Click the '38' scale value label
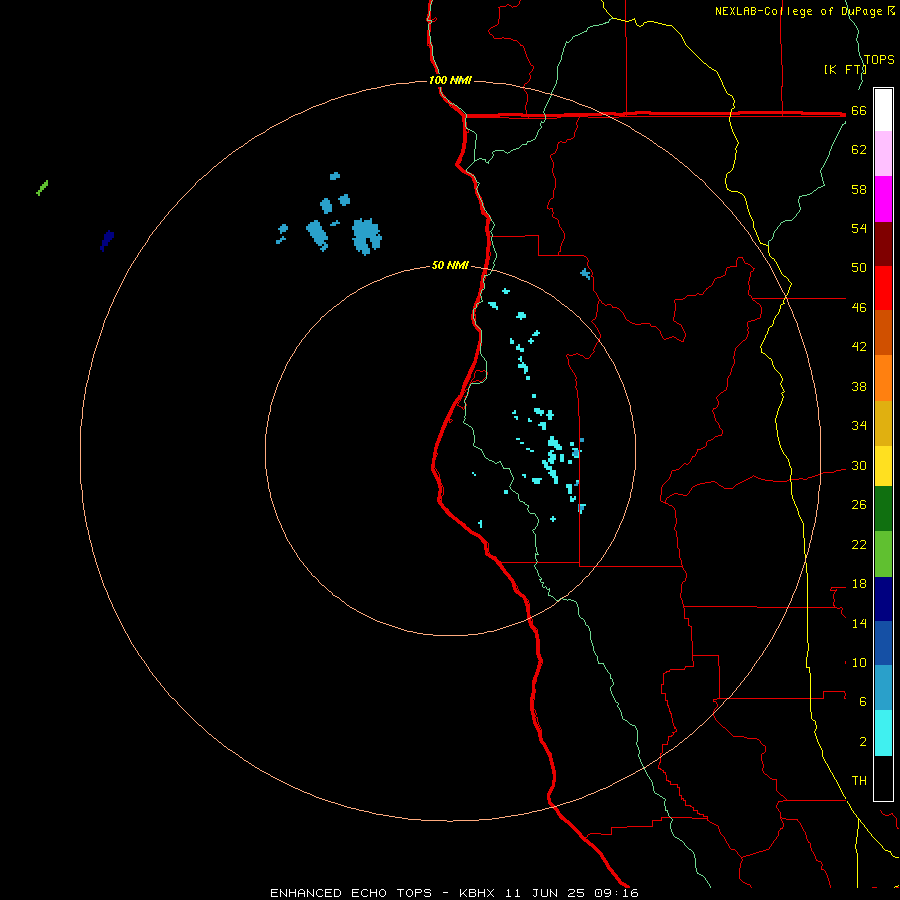This screenshot has width=900, height=900. pyautogui.click(x=859, y=387)
